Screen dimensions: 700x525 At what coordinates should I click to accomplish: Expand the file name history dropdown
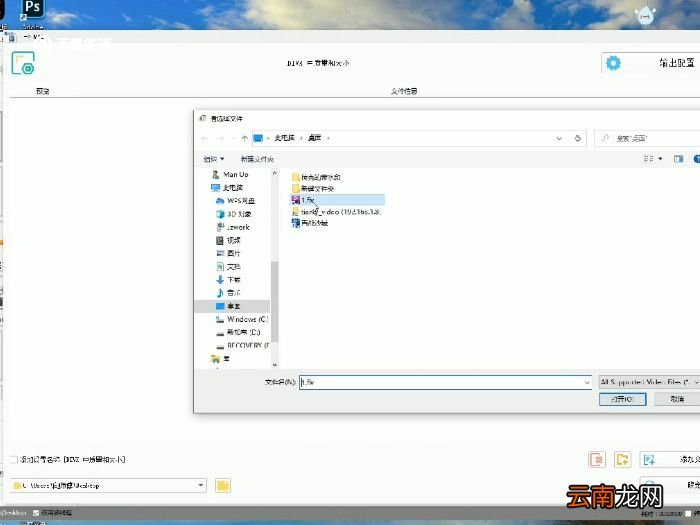pos(587,383)
